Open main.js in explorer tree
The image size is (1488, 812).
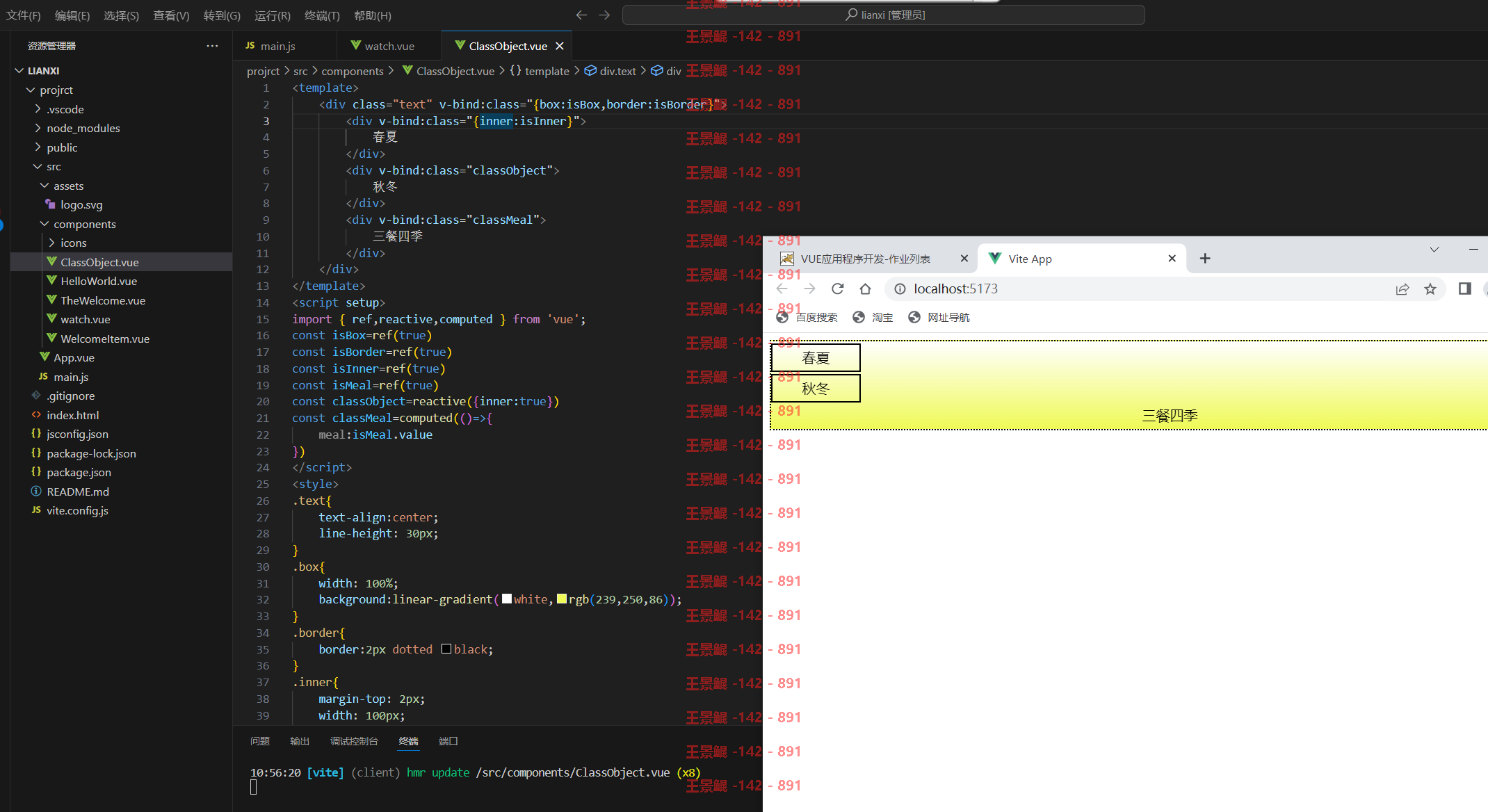pos(71,377)
